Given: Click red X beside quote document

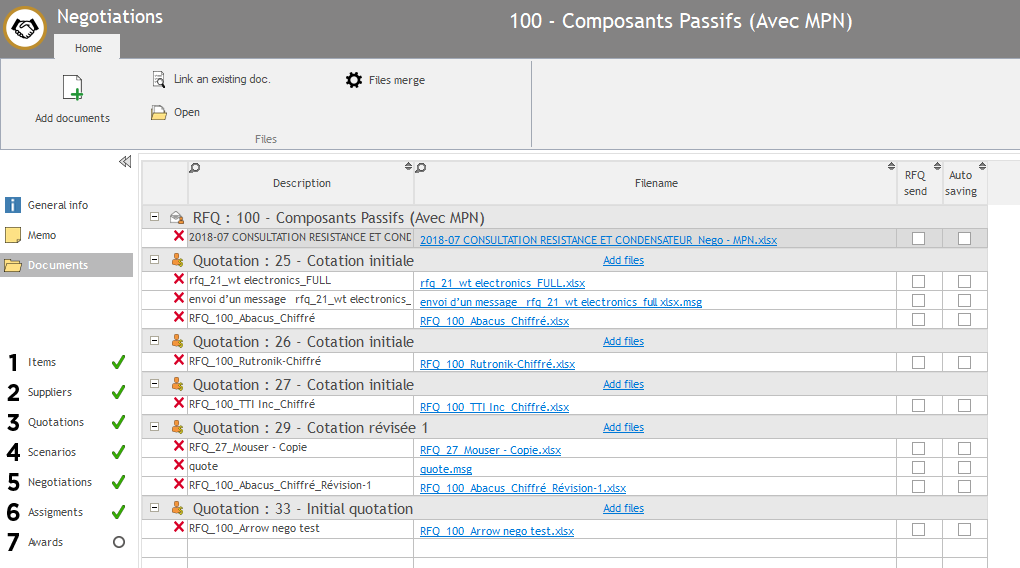Looking at the screenshot, I should tap(179, 465).
